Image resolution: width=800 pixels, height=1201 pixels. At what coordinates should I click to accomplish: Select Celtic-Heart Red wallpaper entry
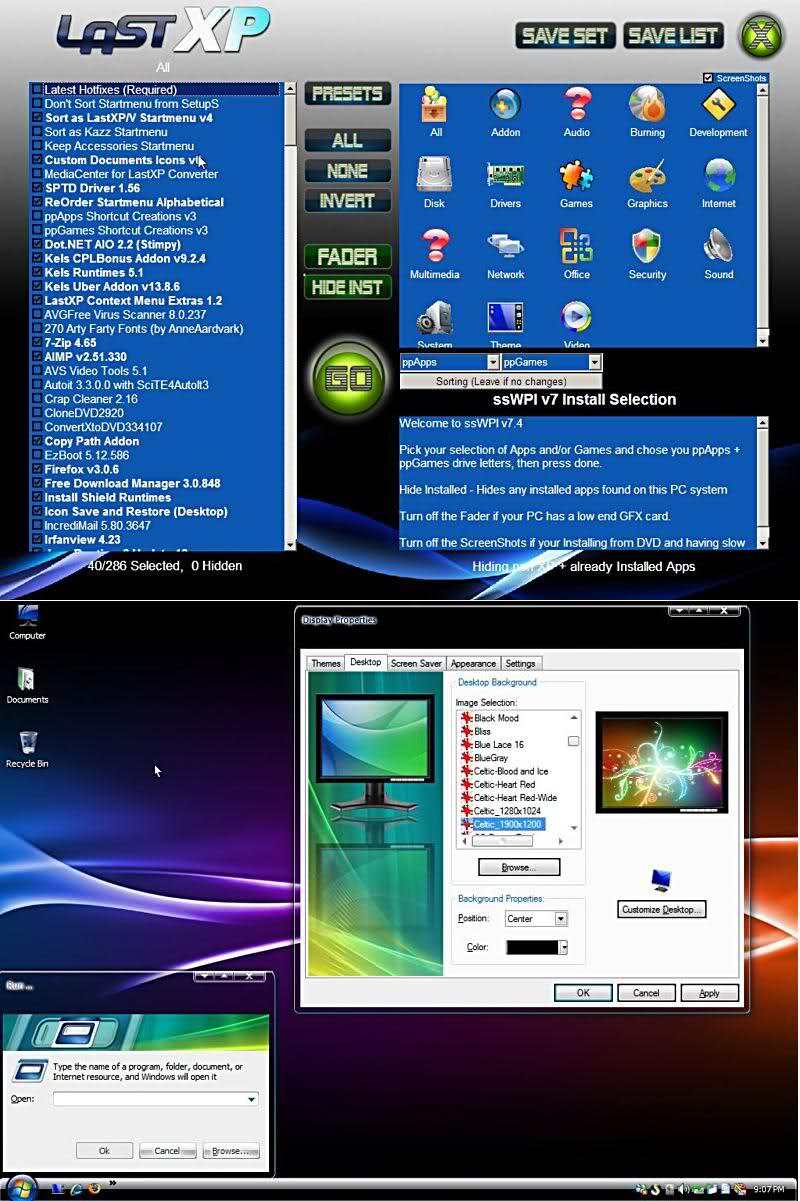(x=505, y=784)
